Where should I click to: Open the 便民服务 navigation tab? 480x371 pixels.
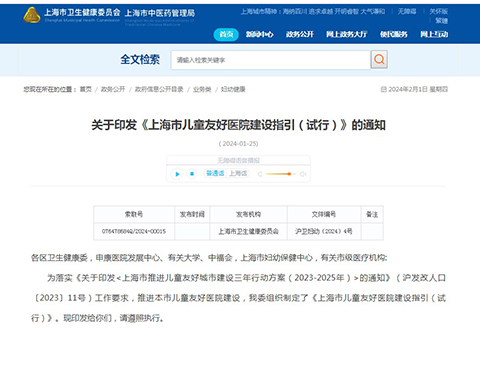point(394,34)
